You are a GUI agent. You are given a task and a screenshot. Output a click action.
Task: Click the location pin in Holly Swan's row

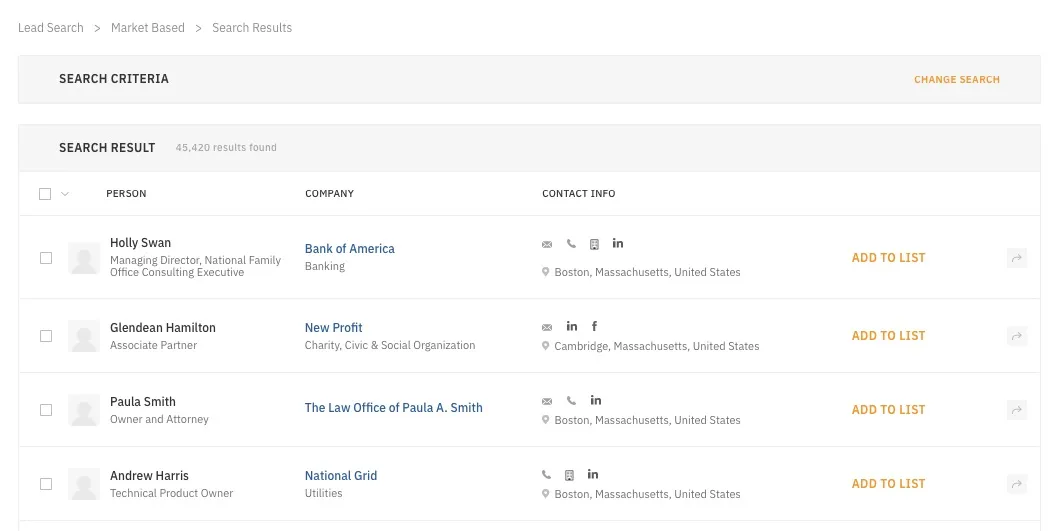[x=545, y=272]
